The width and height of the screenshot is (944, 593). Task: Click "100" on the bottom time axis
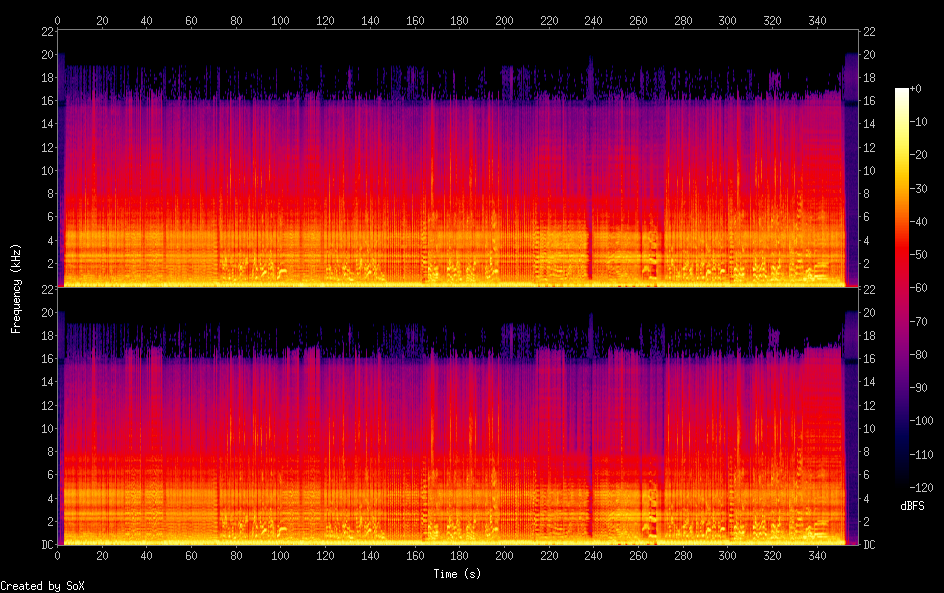coord(280,556)
